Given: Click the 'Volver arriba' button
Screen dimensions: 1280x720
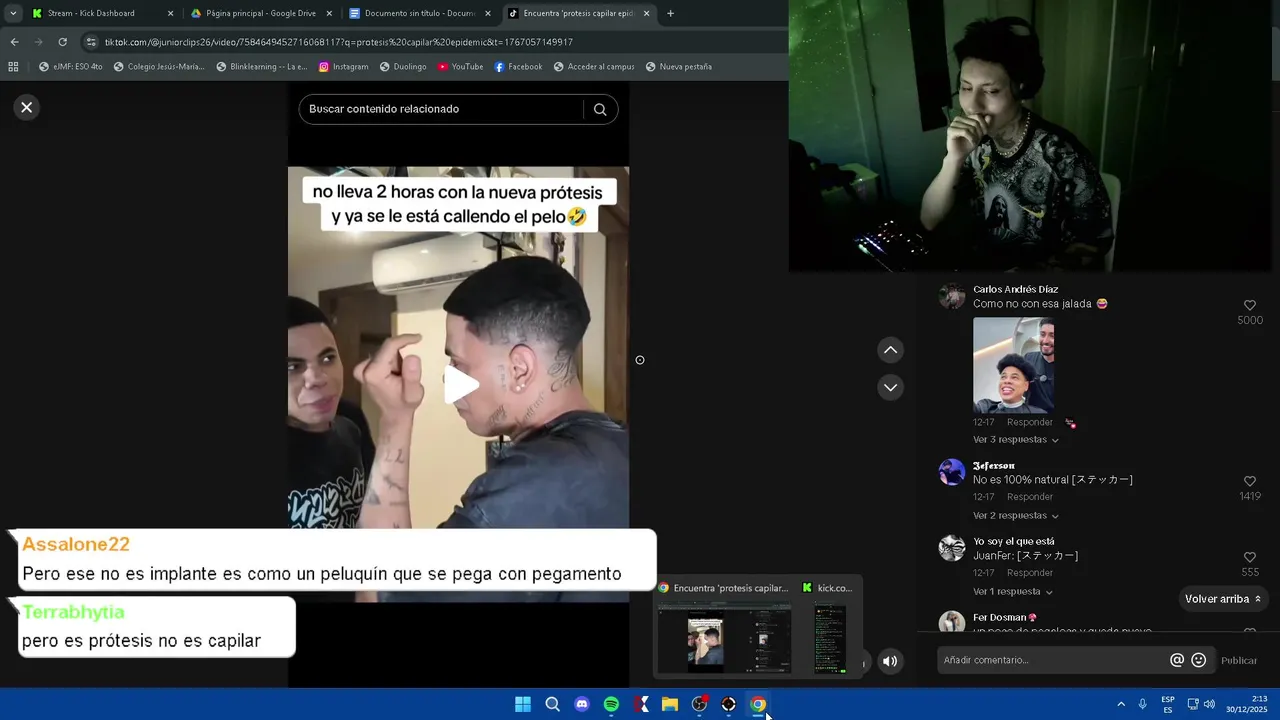Looking at the screenshot, I should (x=1223, y=599).
